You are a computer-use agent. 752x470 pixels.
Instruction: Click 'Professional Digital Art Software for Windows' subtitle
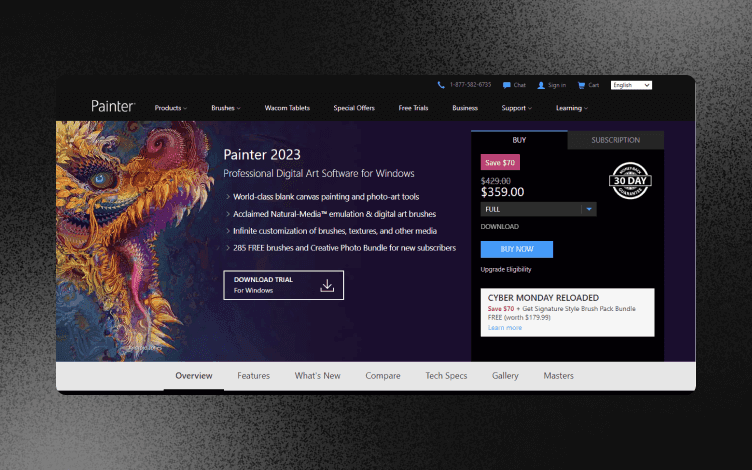click(318, 173)
